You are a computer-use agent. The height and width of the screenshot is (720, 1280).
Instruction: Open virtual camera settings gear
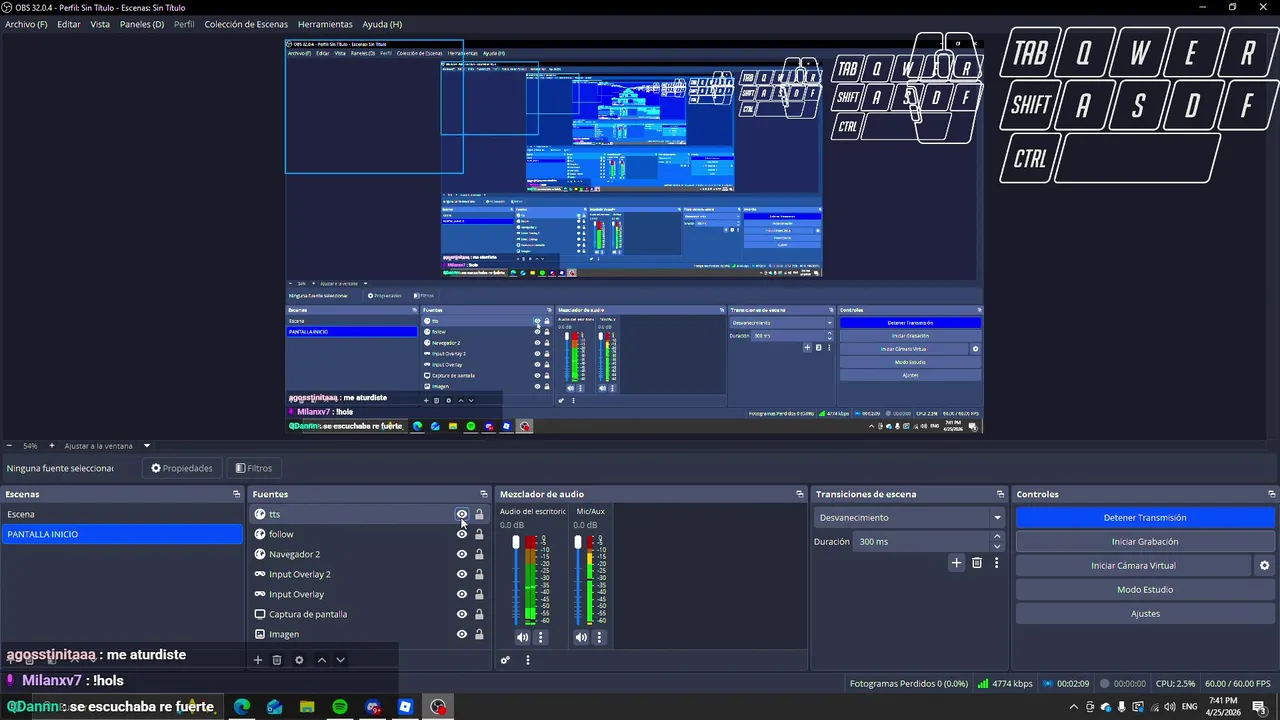coord(1264,566)
